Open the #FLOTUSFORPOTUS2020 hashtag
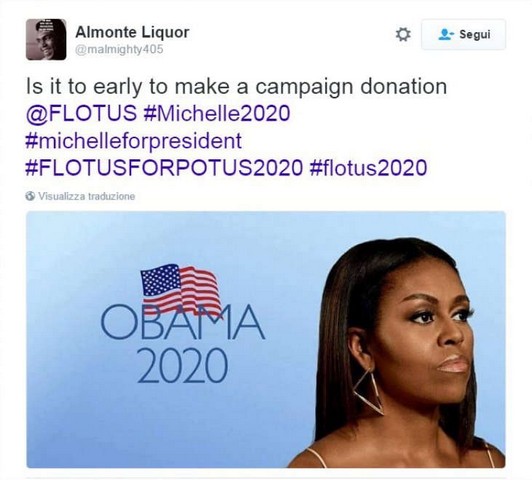This screenshot has width=532, height=480. [164, 168]
